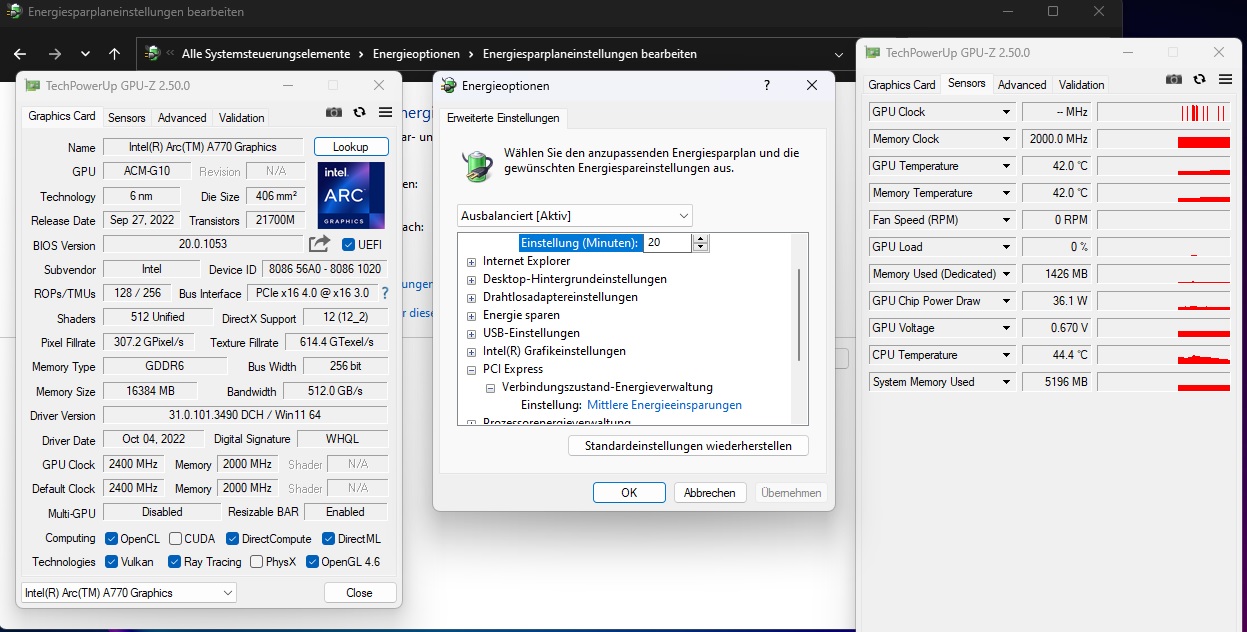Viewport: 1247px width, 632px height.
Task: Toggle the OpenCL checkbox
Action: [x=112, y=538]
